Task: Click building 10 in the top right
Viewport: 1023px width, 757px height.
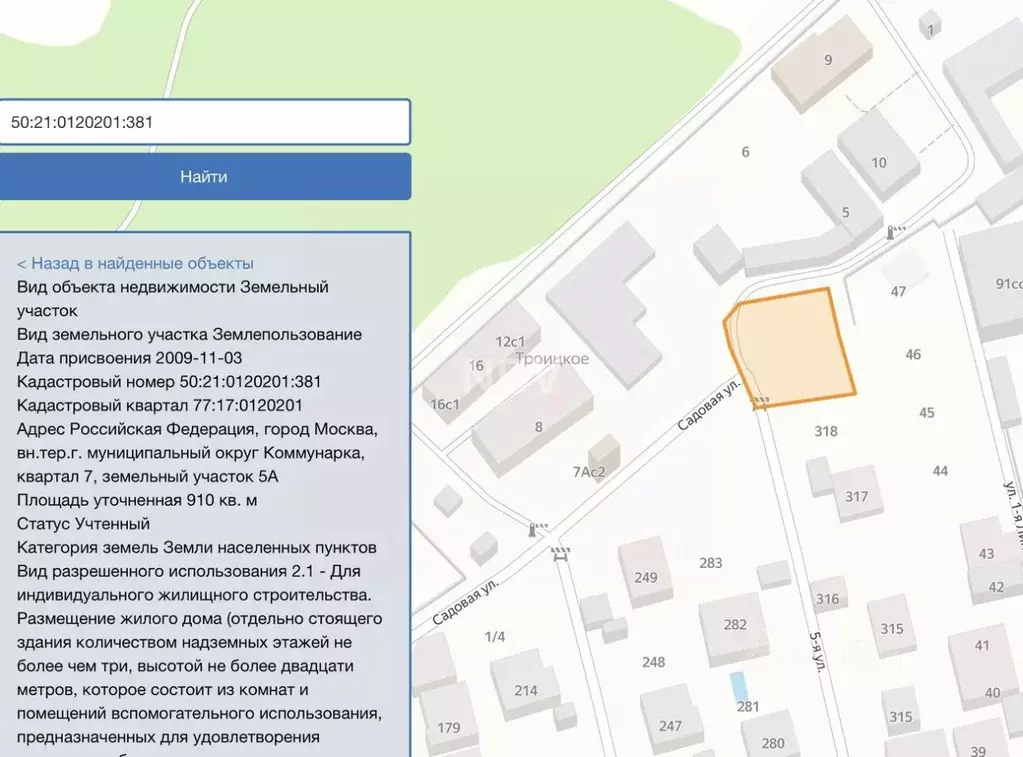Action: (x=879, y=160)
